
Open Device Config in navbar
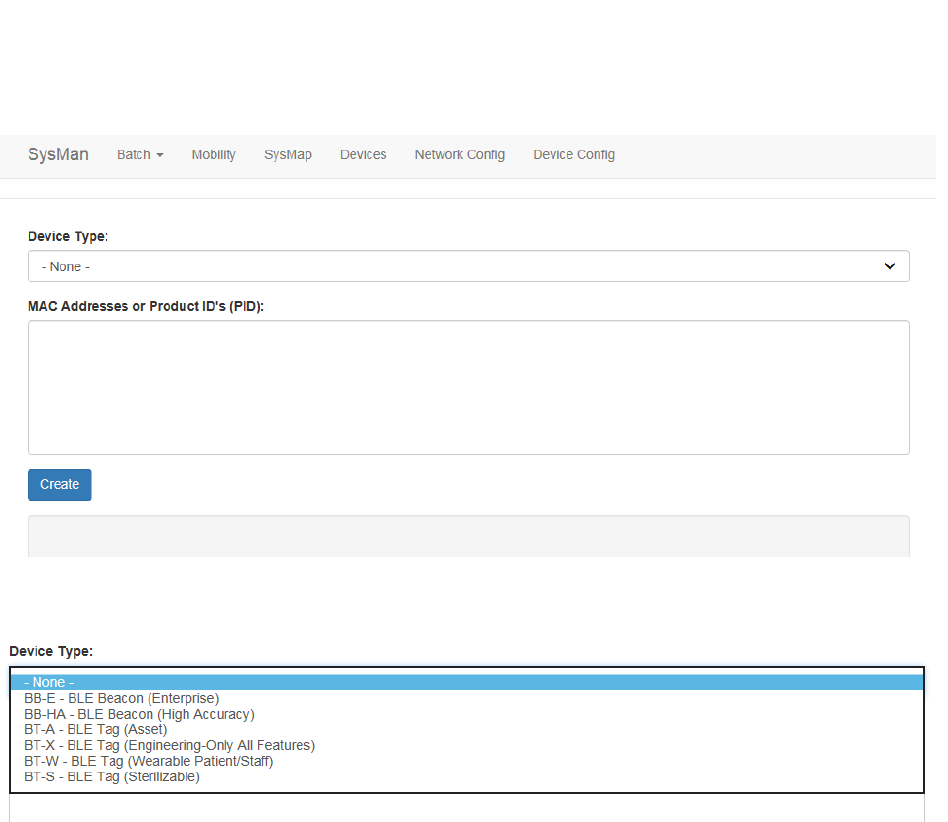coord(574,155)
